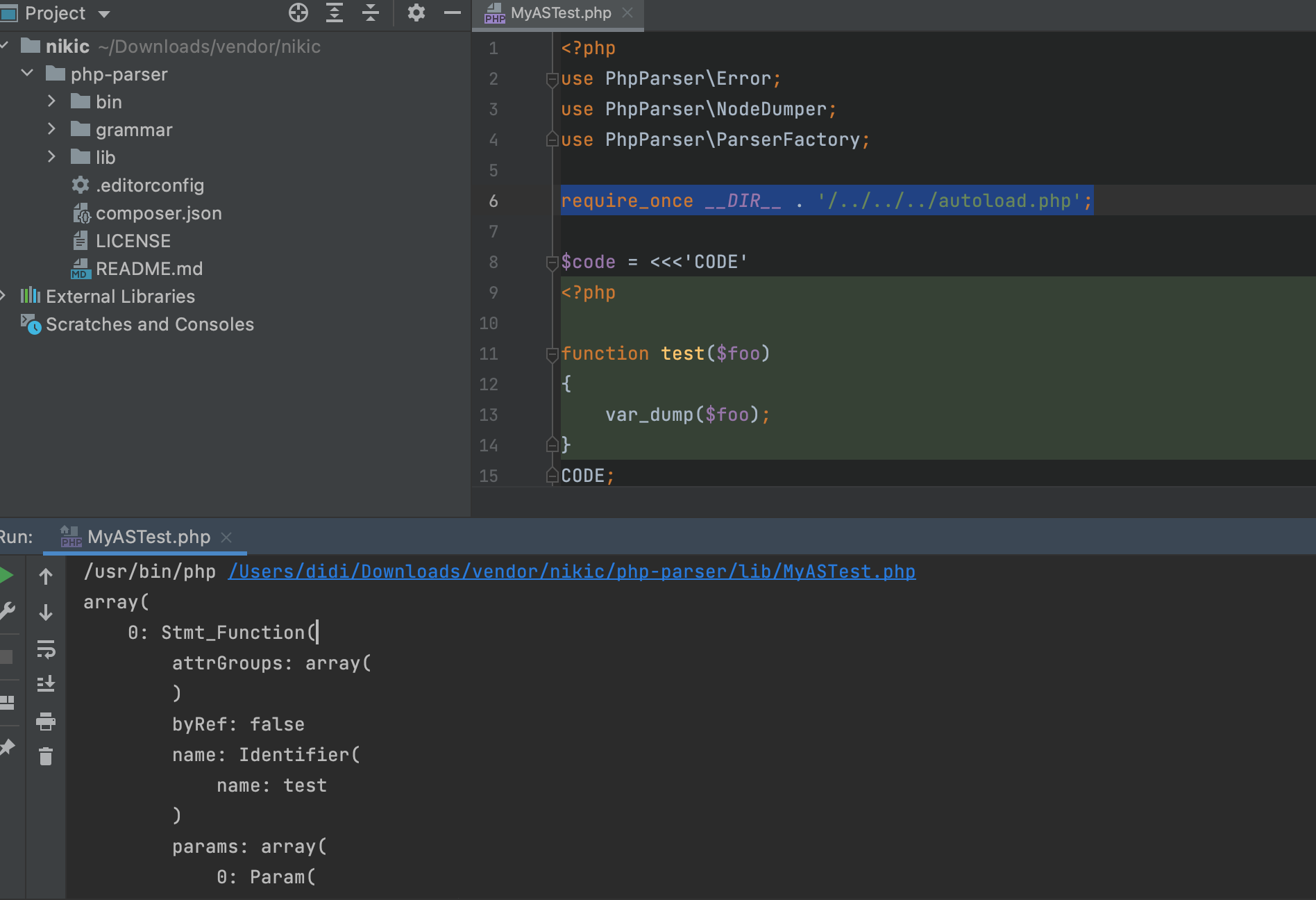Click the wrench run configuration icon
1316x900 pixels.
(x=7, y=611)
